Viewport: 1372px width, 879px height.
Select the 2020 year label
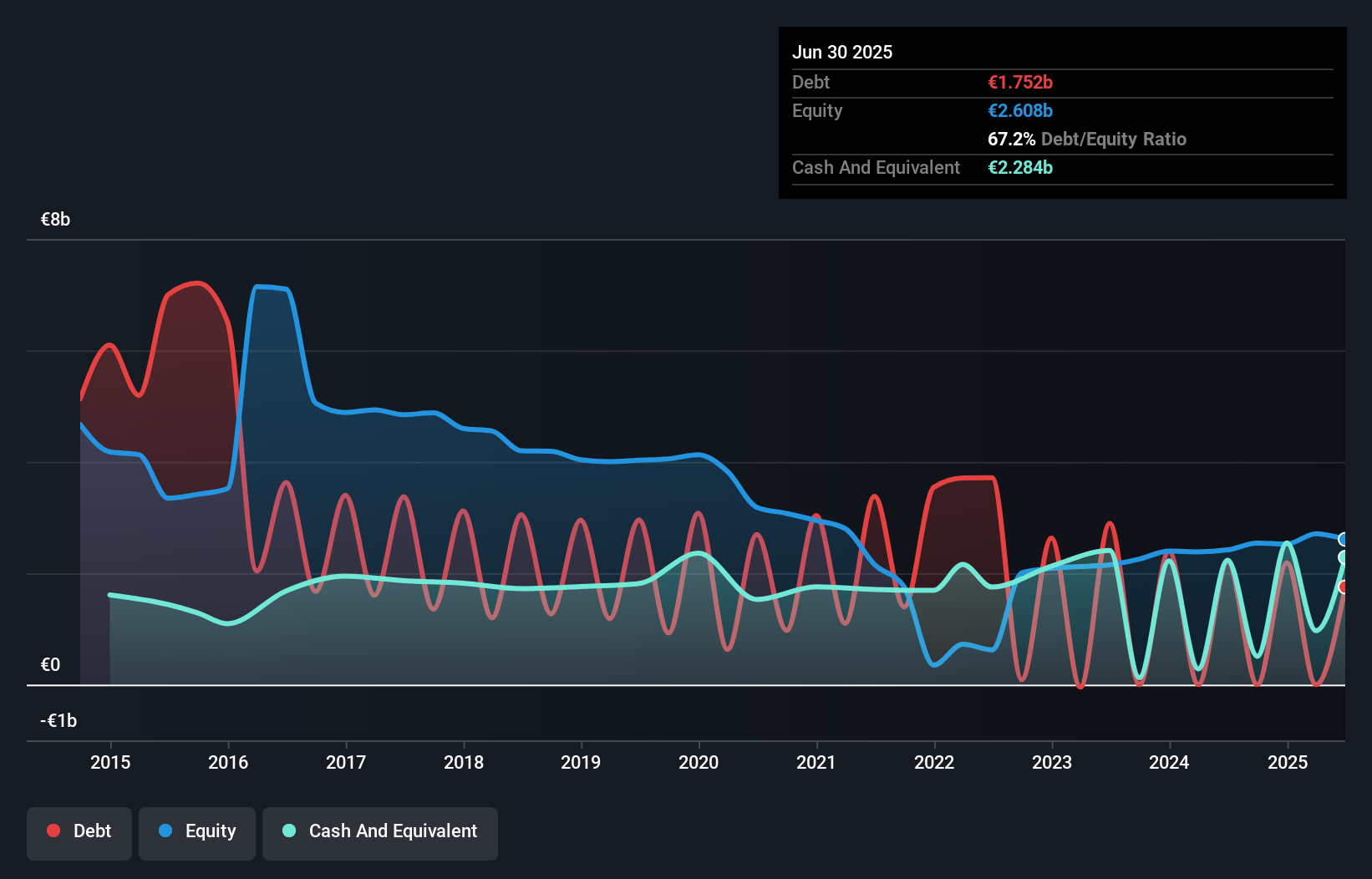(699, 762)
